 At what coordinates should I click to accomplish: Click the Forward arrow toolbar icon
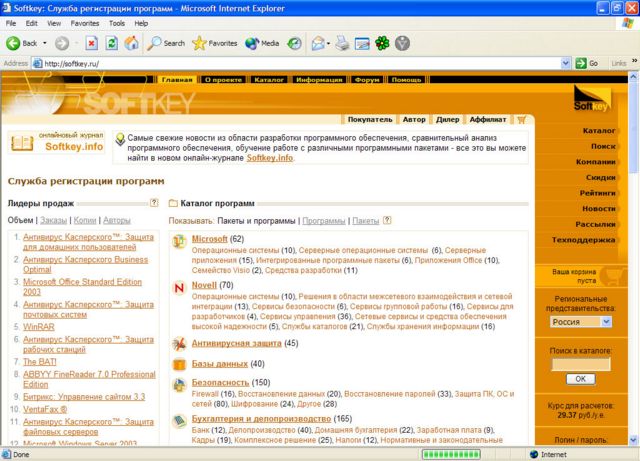click(x=62, y=43)
